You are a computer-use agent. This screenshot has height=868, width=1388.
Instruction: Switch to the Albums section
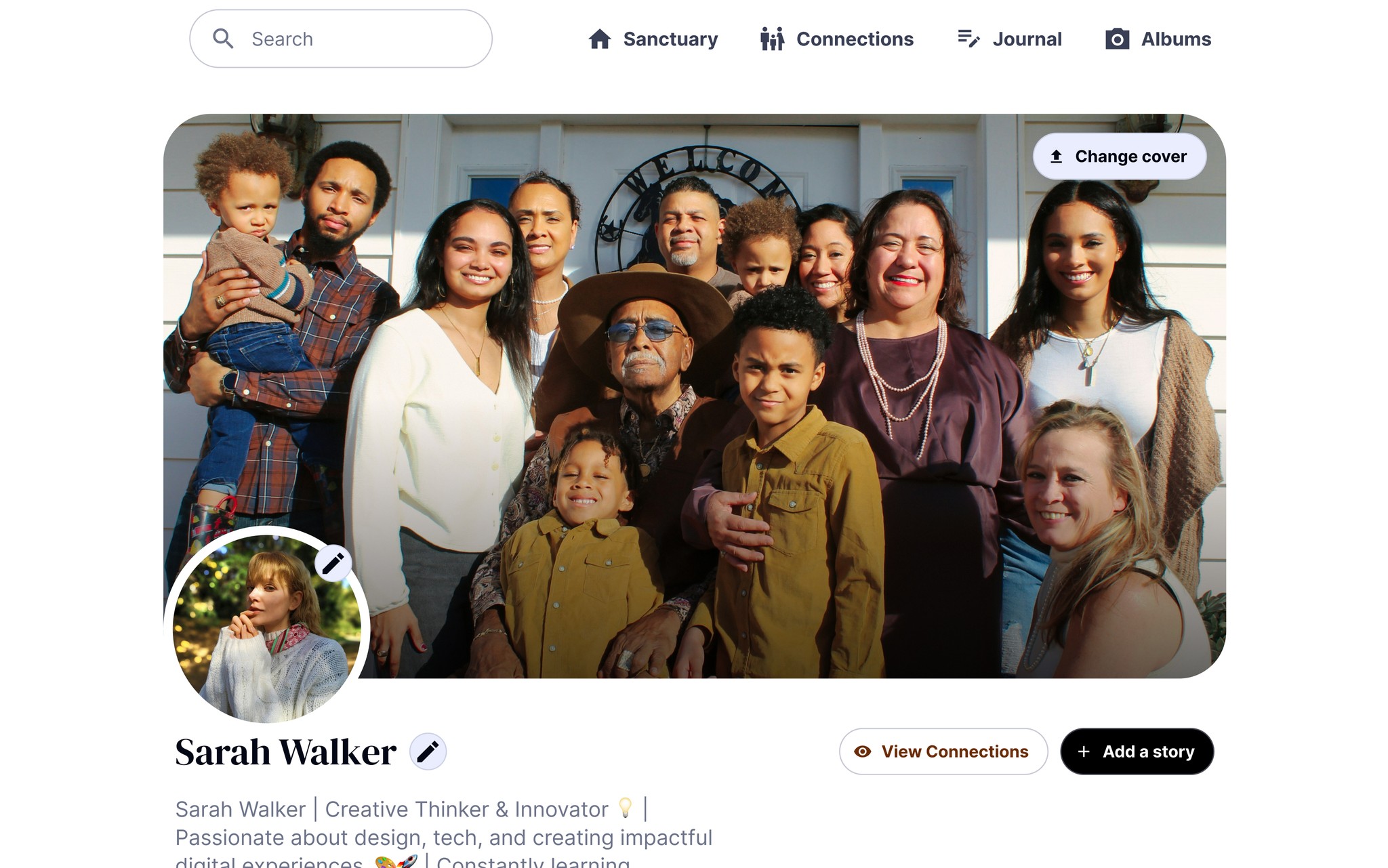pos(1158,39)
